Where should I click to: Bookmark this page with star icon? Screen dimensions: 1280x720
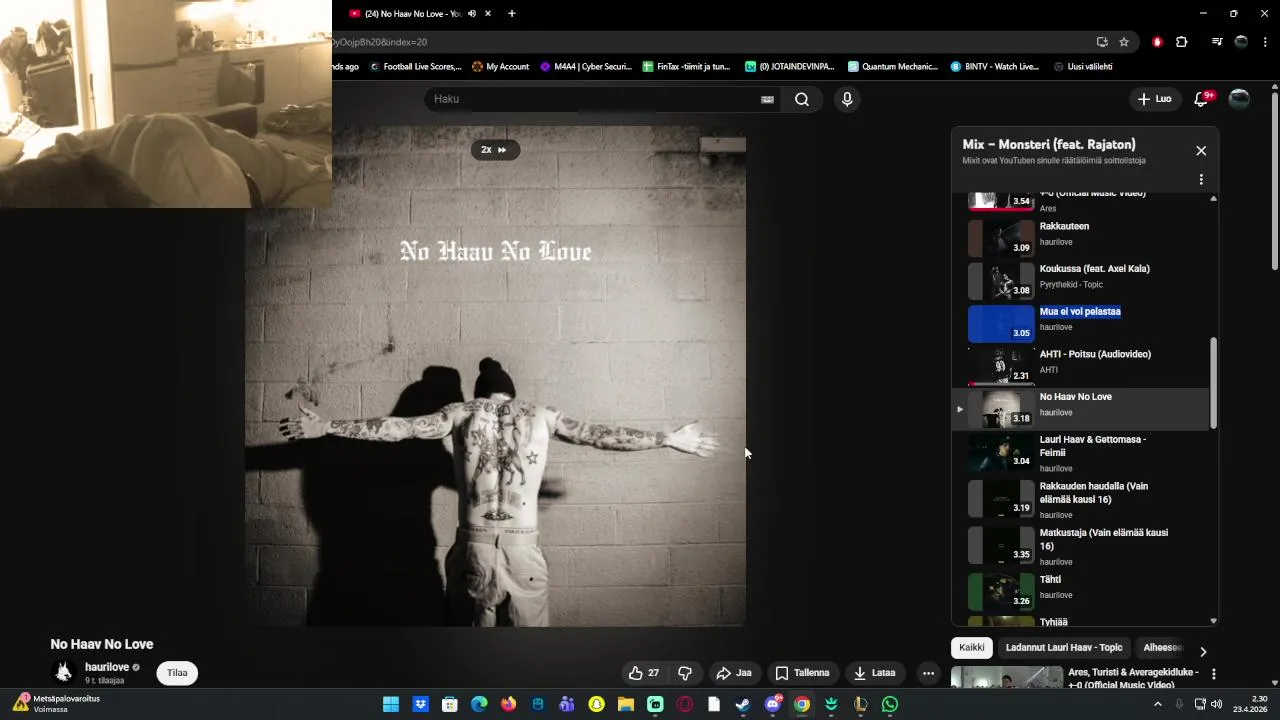tap(1124, 42)
